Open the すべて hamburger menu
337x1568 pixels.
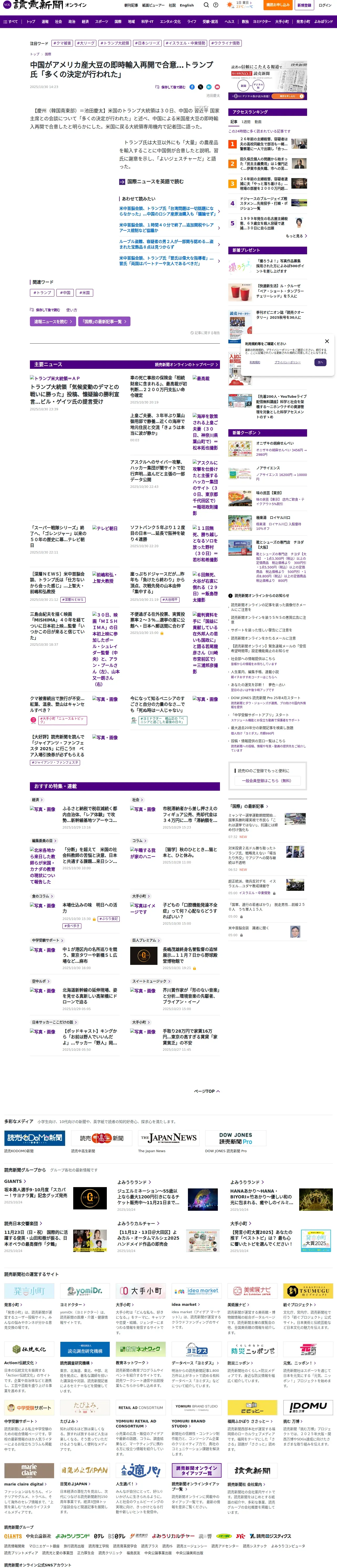coord(10,21)
